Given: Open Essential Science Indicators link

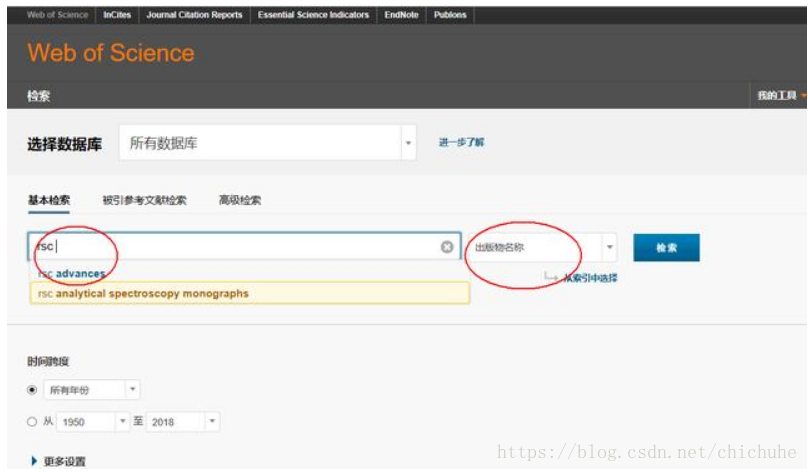Looking at the screenshot, I should pyautogui.click(x=313, y=15).
